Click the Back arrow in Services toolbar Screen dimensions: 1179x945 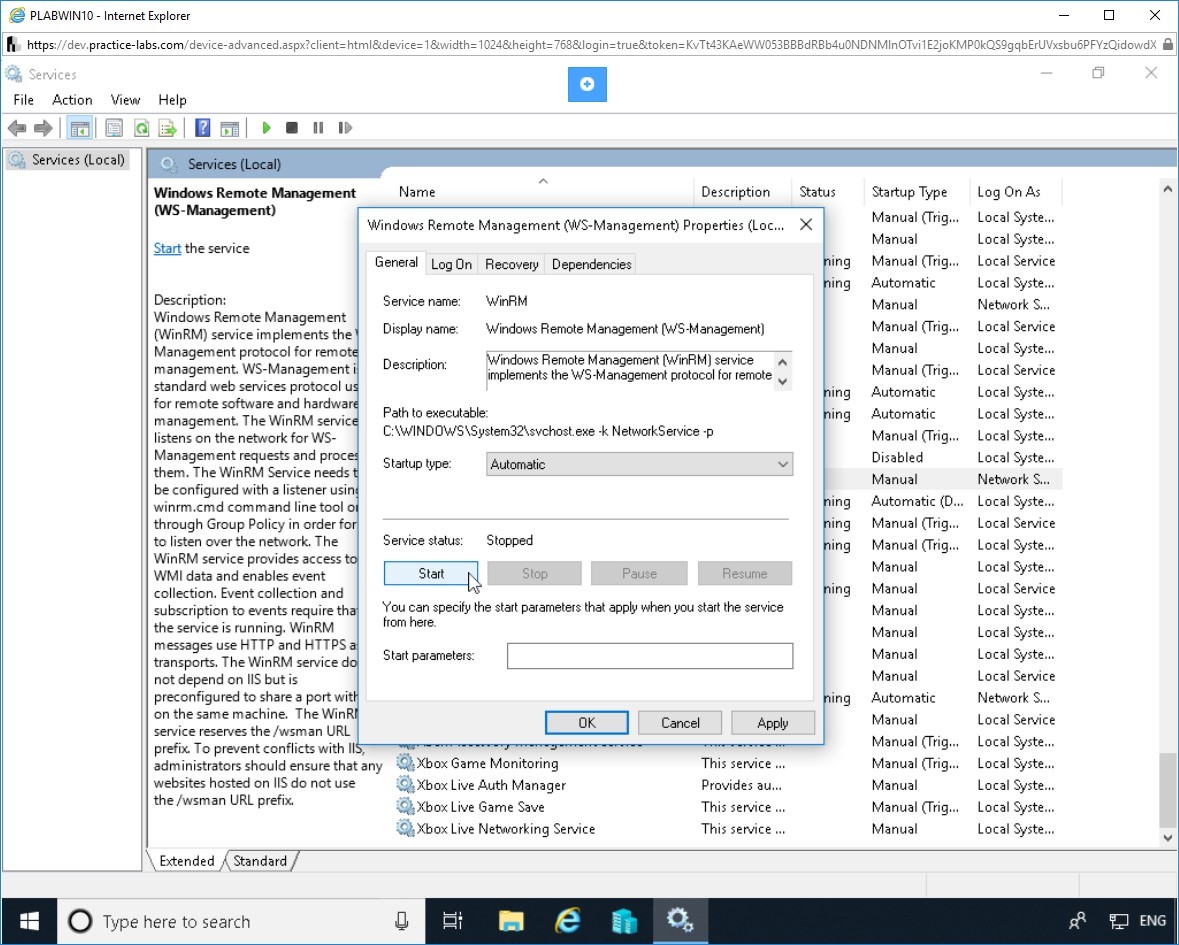[x=17, y=128]
